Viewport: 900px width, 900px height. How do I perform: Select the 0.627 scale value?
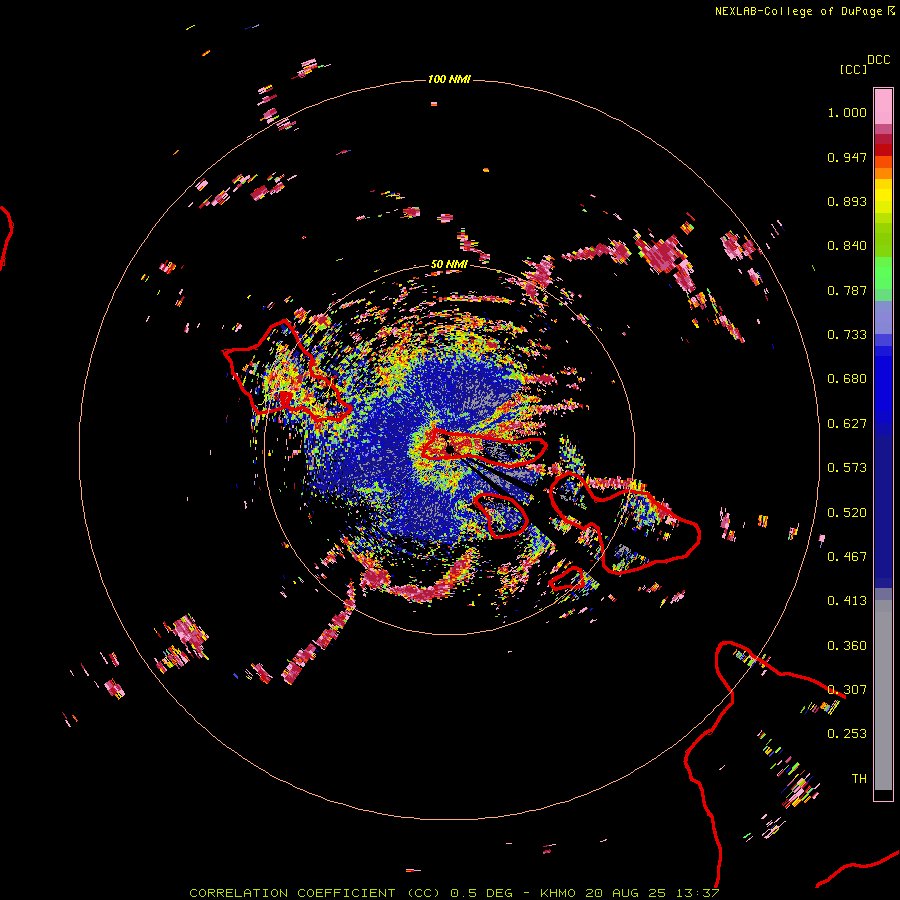[847, 424]
